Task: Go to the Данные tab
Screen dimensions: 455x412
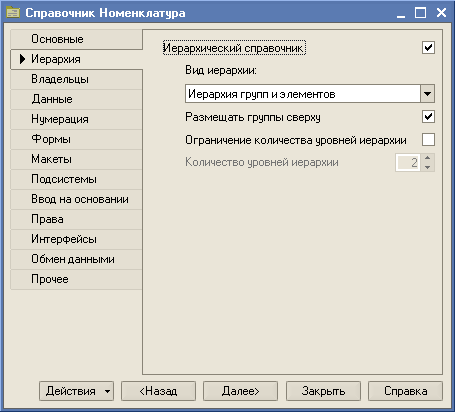Action: coord(77,99)
